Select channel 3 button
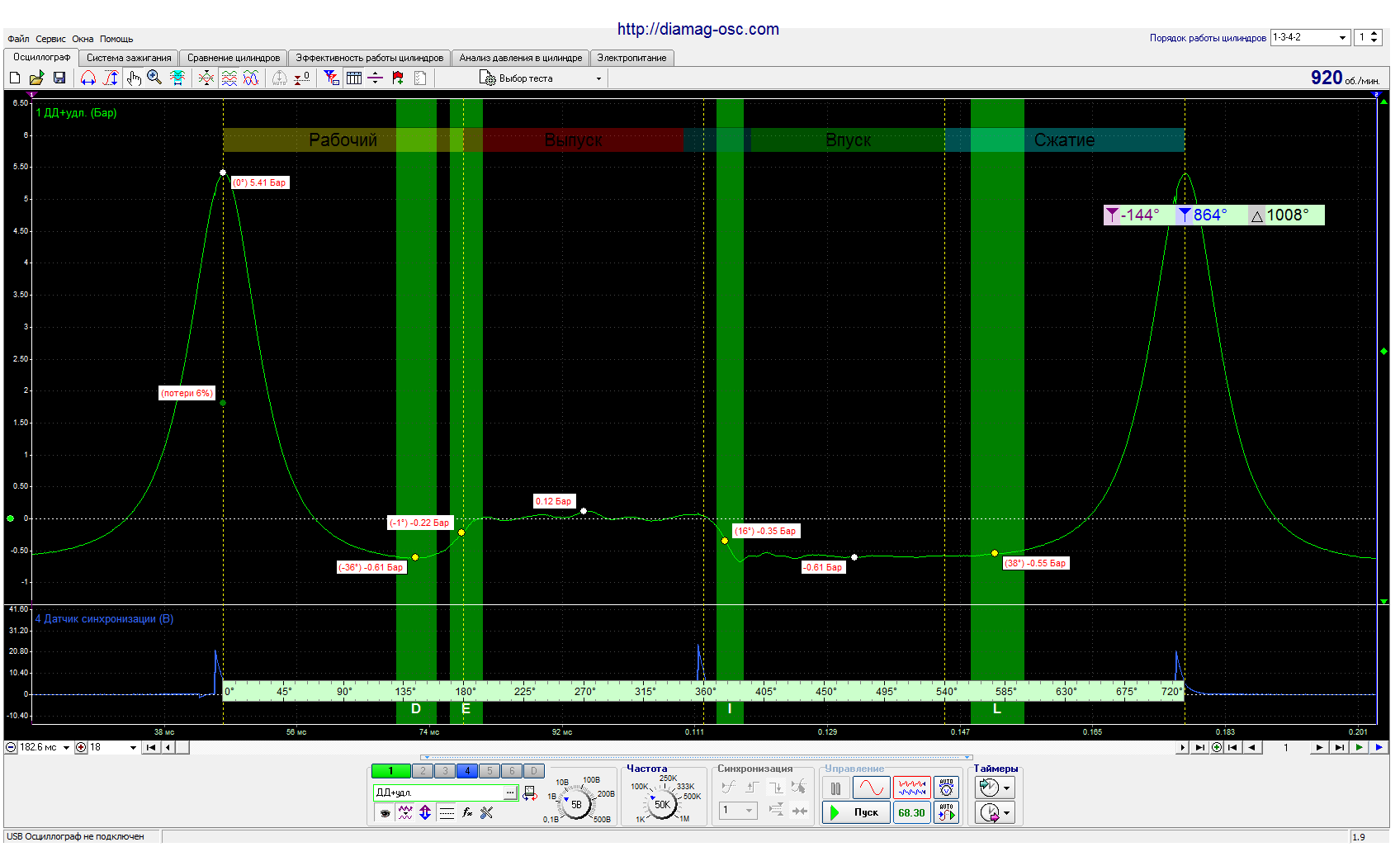The image size is (1400, 847). click(445, 771)
